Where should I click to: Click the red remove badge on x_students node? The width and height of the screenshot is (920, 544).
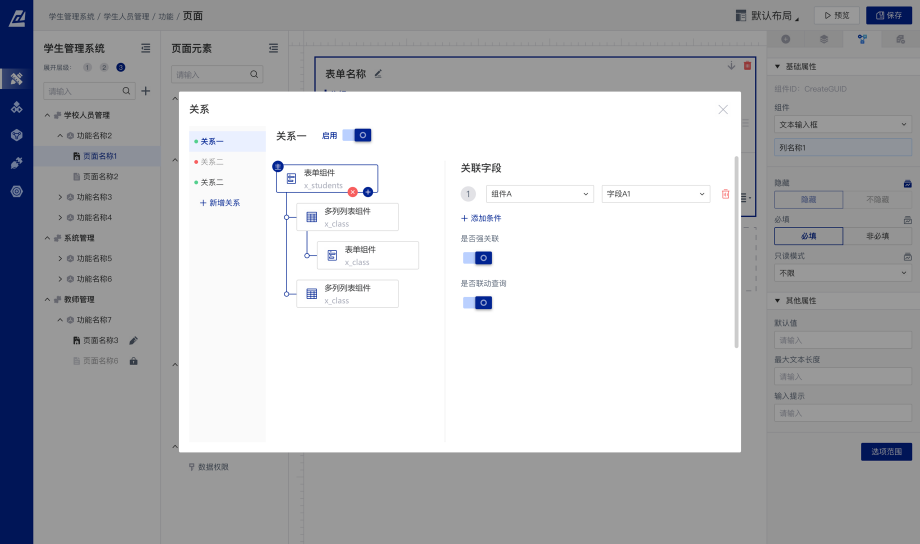point(352,190)
